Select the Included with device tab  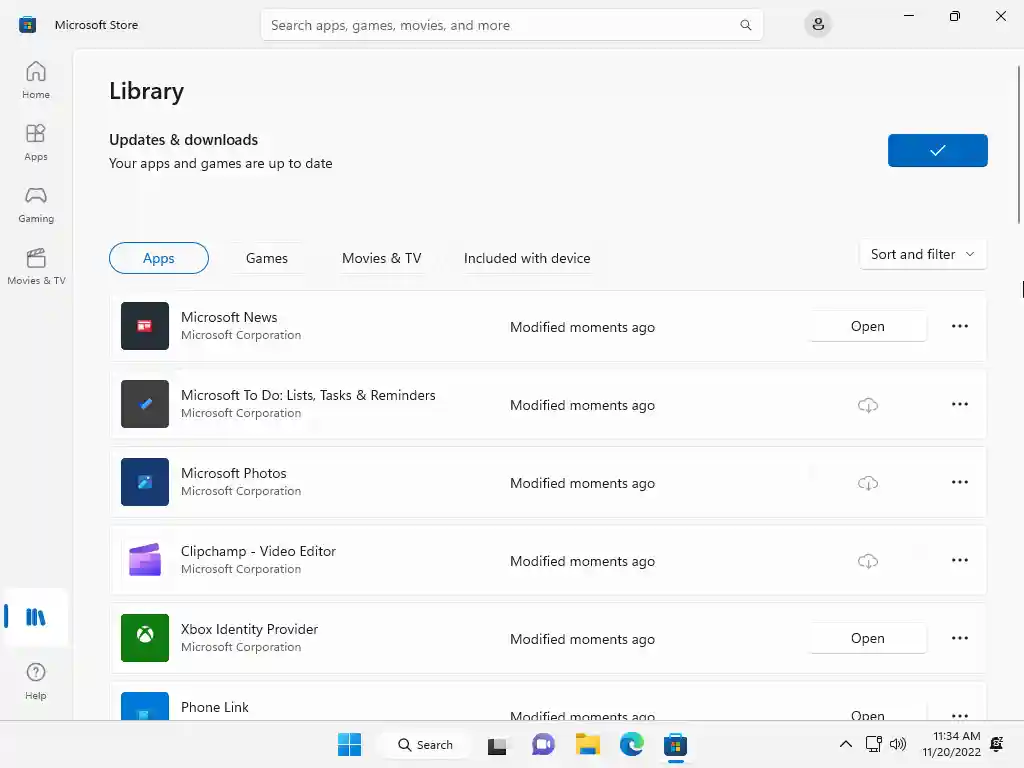coord(527,258)
